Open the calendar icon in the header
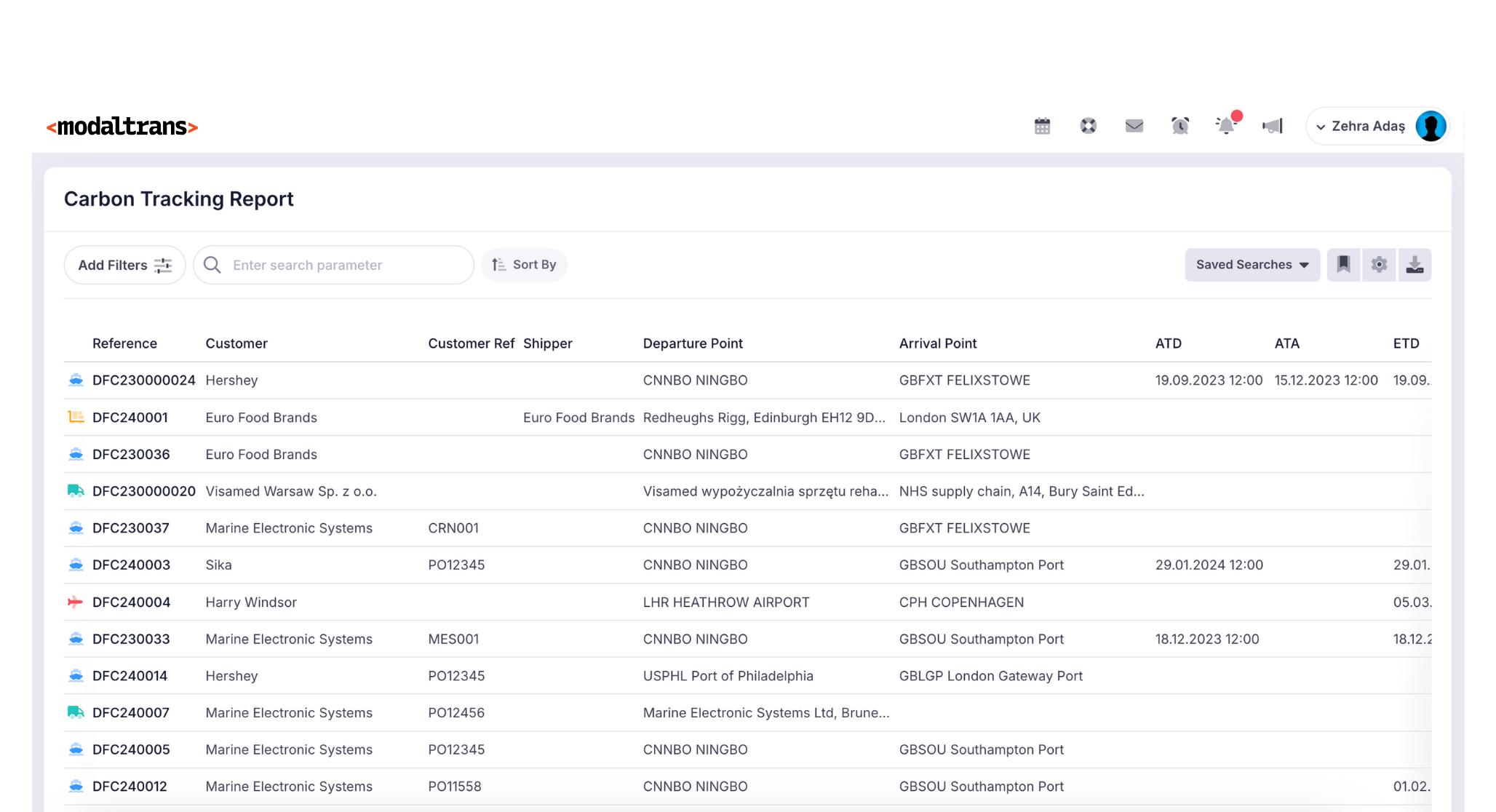The width and height of the screenshot is (1496, 812). (1042, 125)
